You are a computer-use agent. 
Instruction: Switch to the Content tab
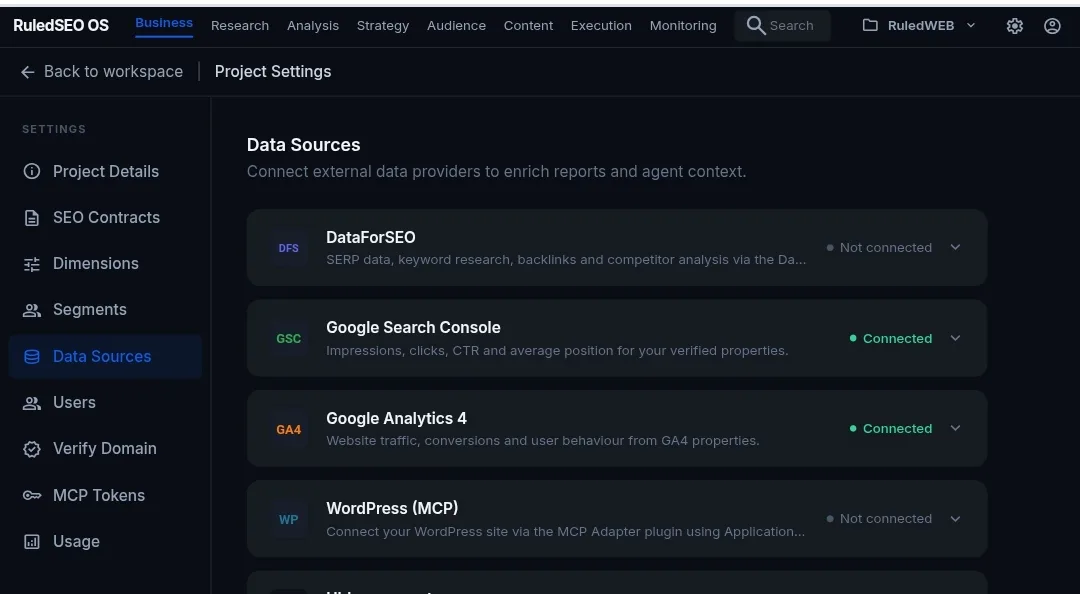click(528, 25)
